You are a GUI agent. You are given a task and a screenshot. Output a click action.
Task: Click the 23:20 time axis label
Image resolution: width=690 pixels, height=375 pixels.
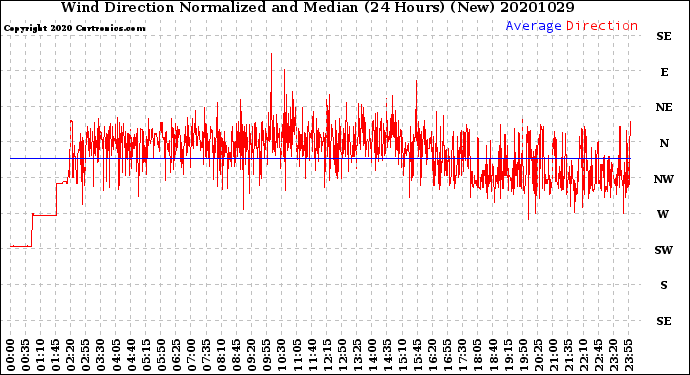[x=613, y=355]
